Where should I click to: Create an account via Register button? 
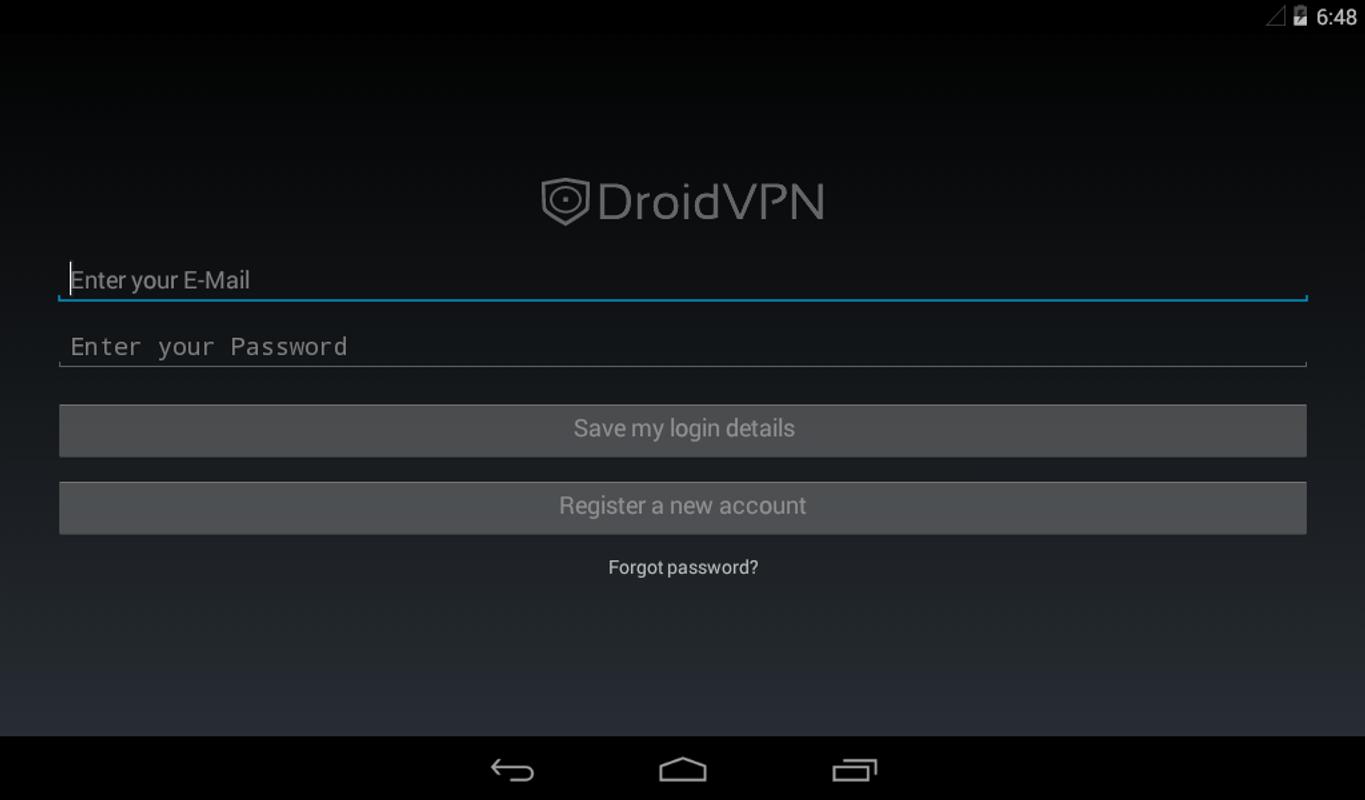pyautogui.click(x=683, y=507)
